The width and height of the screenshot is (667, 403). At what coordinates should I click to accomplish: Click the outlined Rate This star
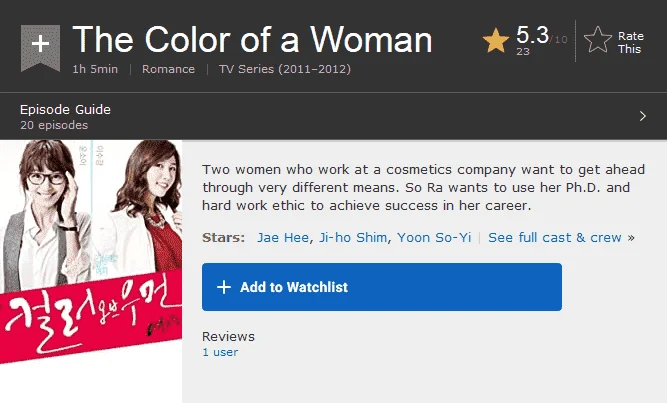pos(598,40)
